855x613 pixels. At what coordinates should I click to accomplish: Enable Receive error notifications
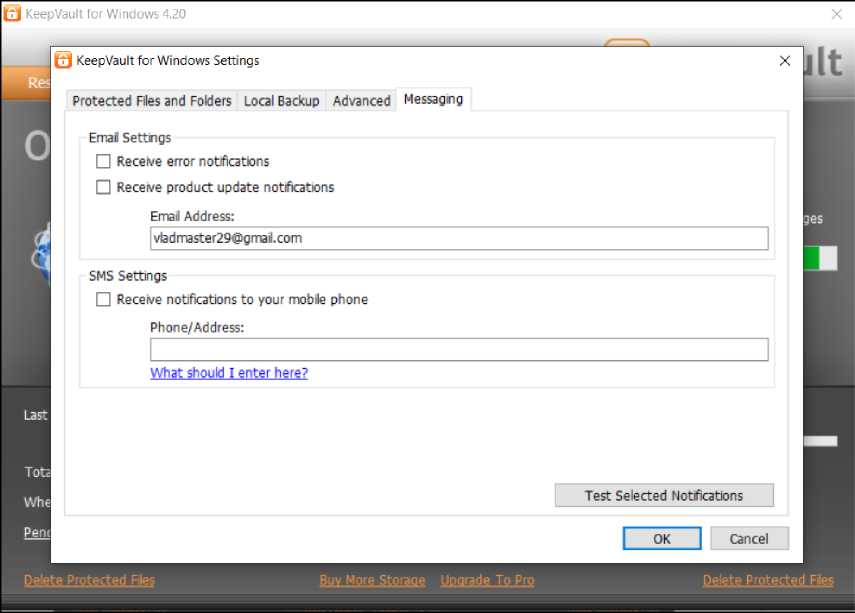[x=103, y=161]
